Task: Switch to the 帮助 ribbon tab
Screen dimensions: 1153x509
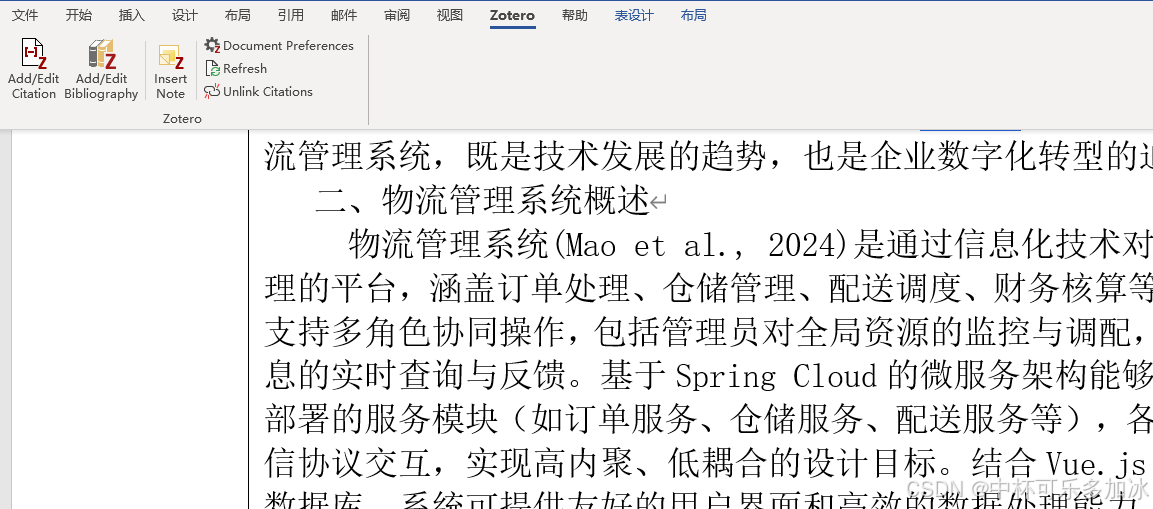Action: pyautogui.click(x=574, y=15)
